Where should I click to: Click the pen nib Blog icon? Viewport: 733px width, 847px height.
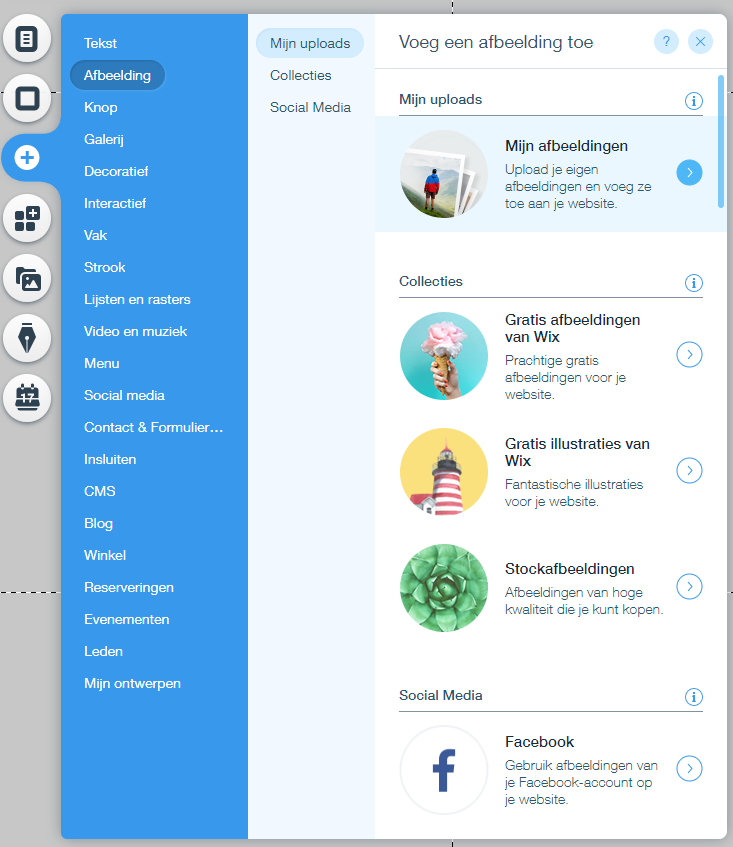27,338
